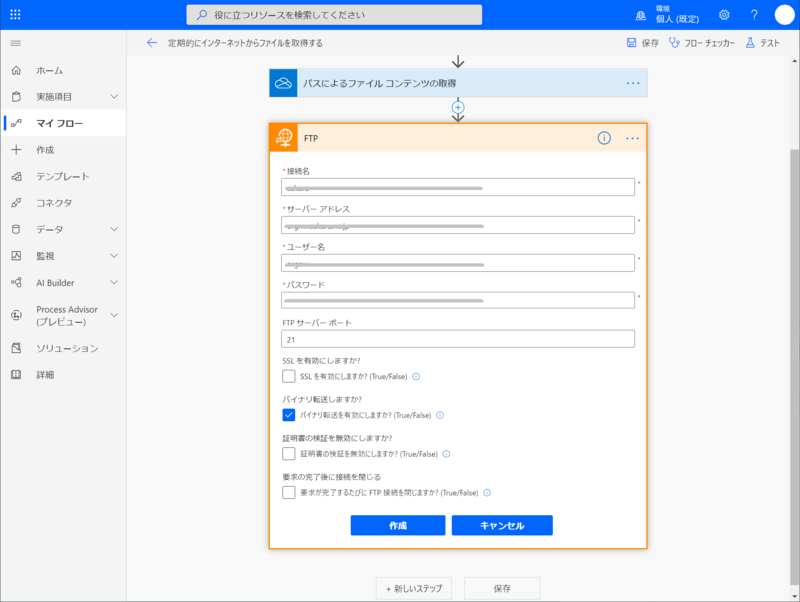Add a step with 新しいステップ
This screenshot has height=602, width=800.
coord(414,588)
